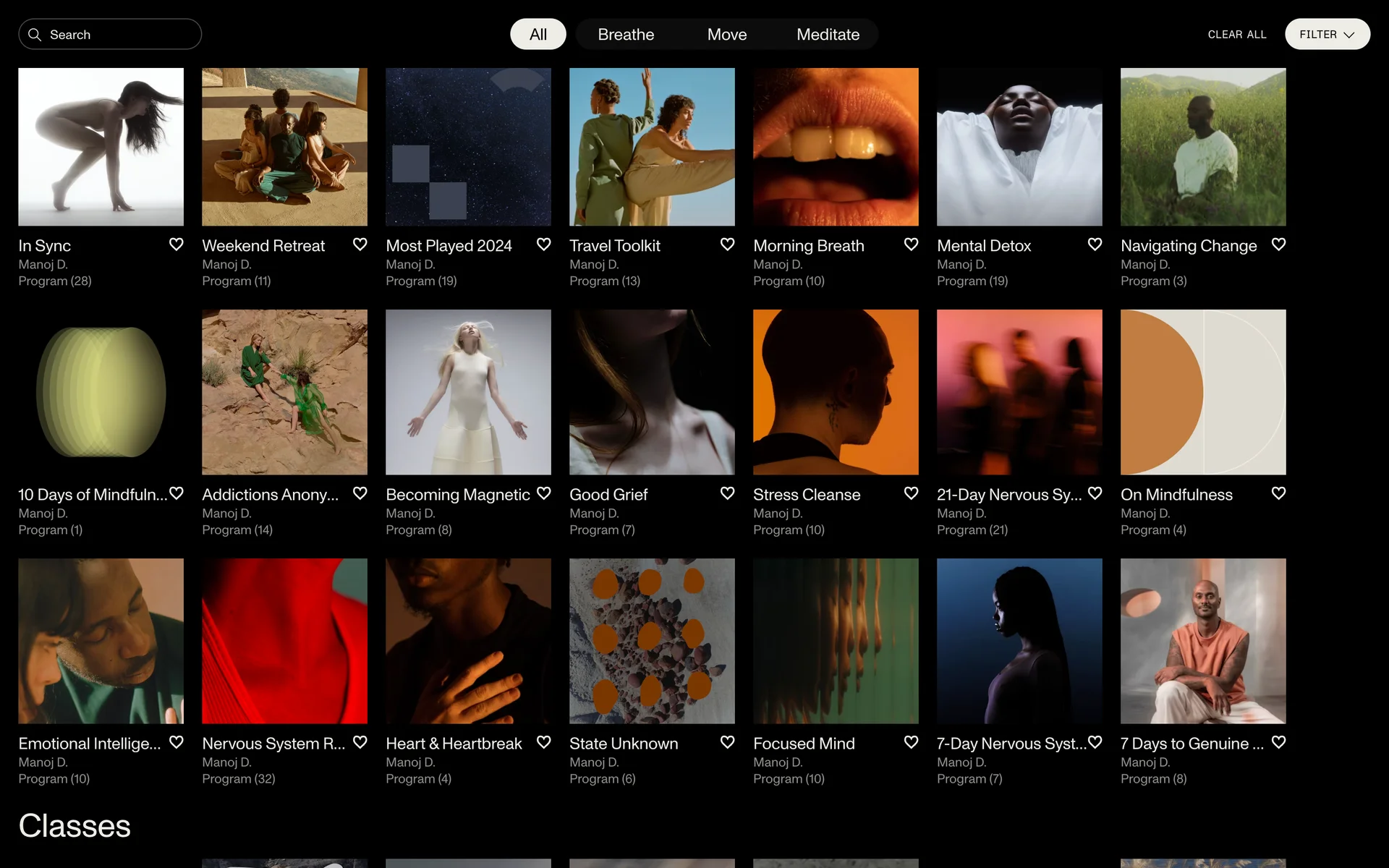Focus the Search input field

pyautogui.click(x=119, y=35)
